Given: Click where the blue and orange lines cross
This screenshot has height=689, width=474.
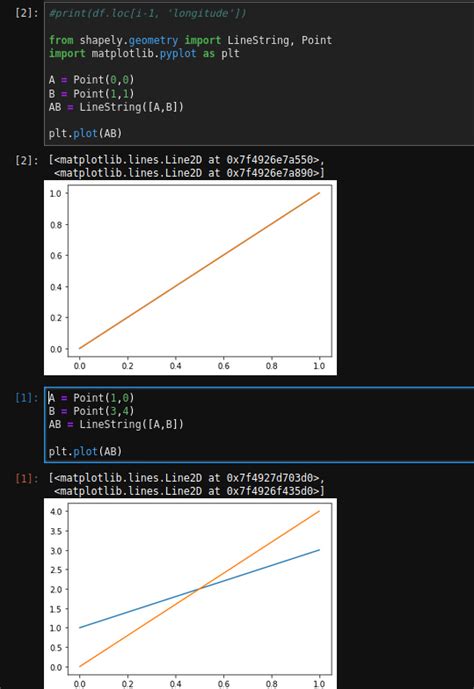Looking at the screenshot, I should [199, 588].
